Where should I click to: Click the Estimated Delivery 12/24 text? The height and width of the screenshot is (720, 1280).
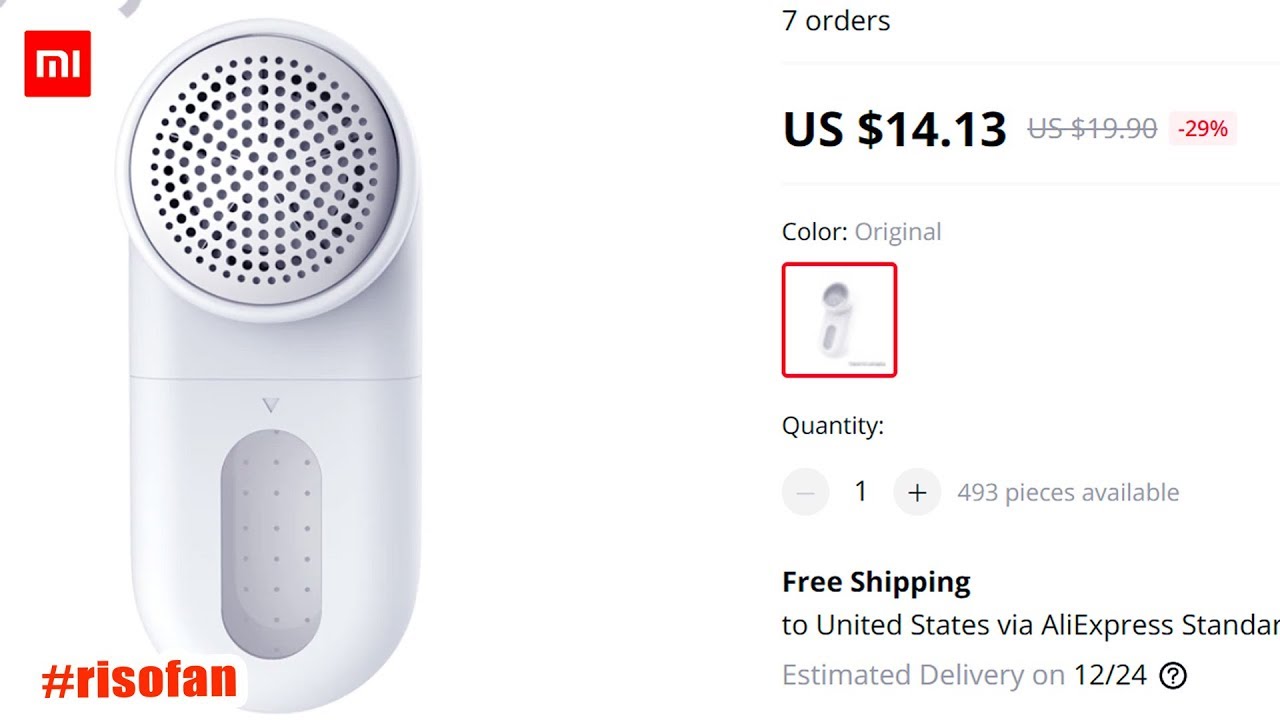pos(964,676)
